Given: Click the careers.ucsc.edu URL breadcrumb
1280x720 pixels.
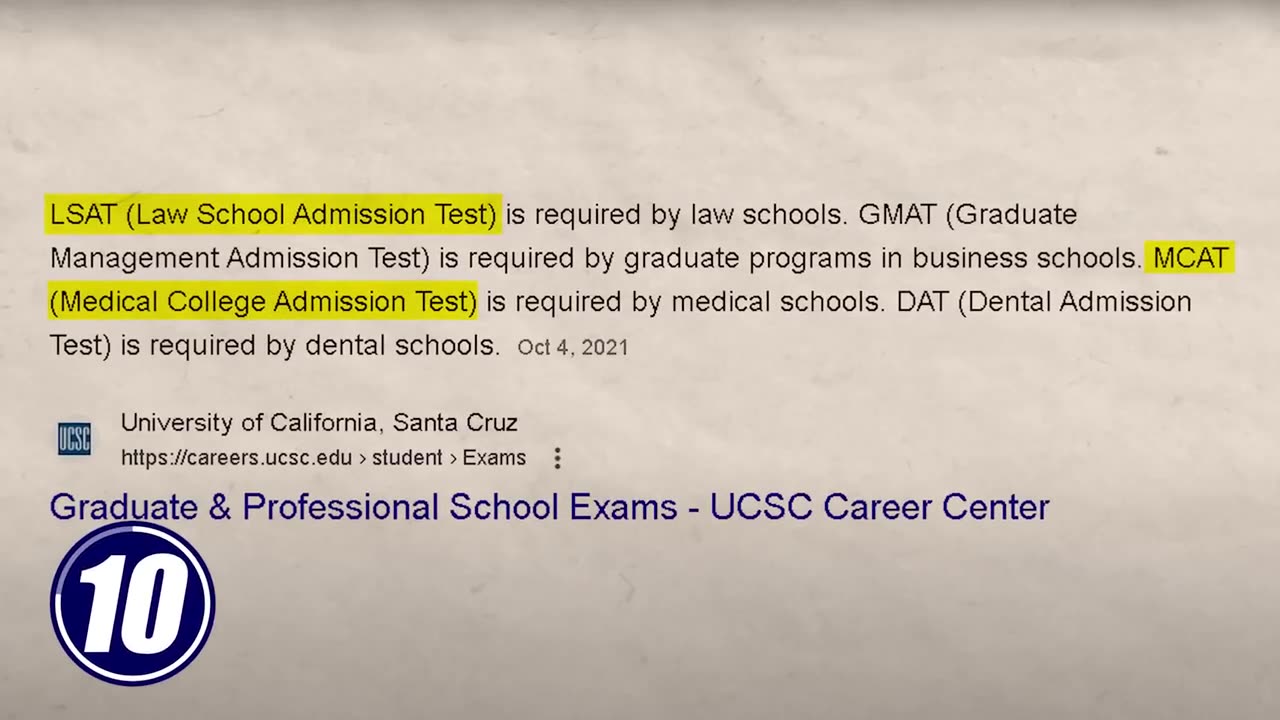Looking at the screenshot, I should tap(323, 458).
